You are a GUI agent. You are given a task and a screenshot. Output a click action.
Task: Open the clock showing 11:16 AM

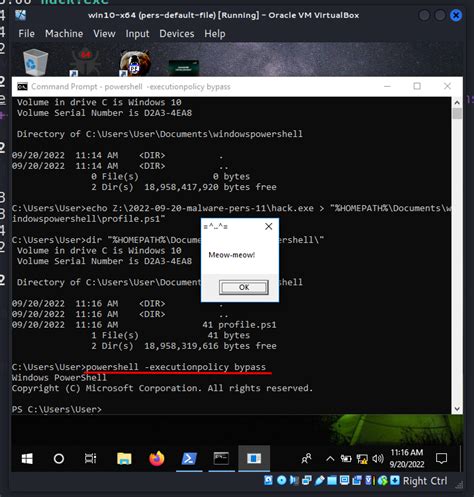407,458
